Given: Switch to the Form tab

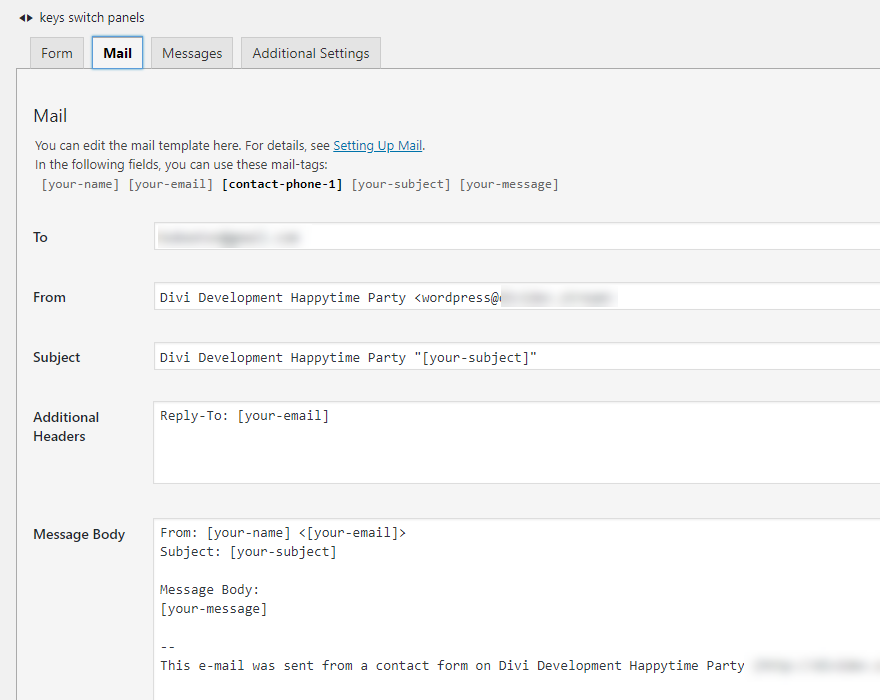Looking at the screenshot, I should [x=57, y=53].
